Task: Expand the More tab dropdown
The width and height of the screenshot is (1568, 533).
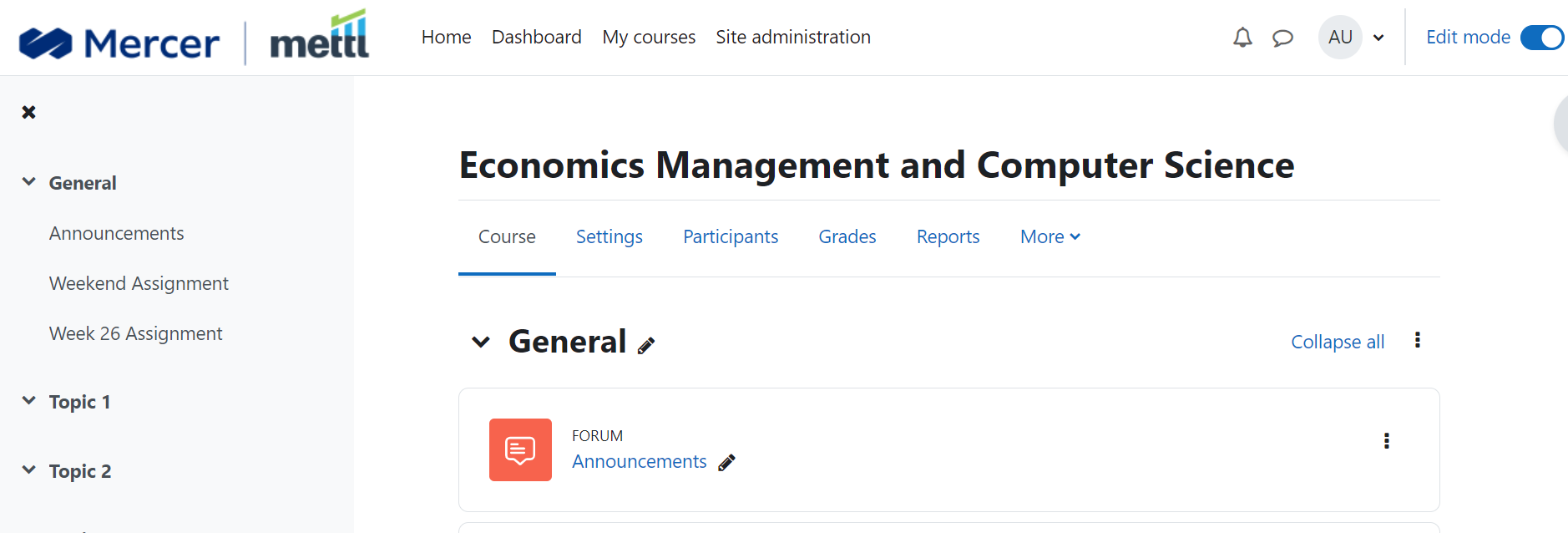Action: click(1050, 236)
